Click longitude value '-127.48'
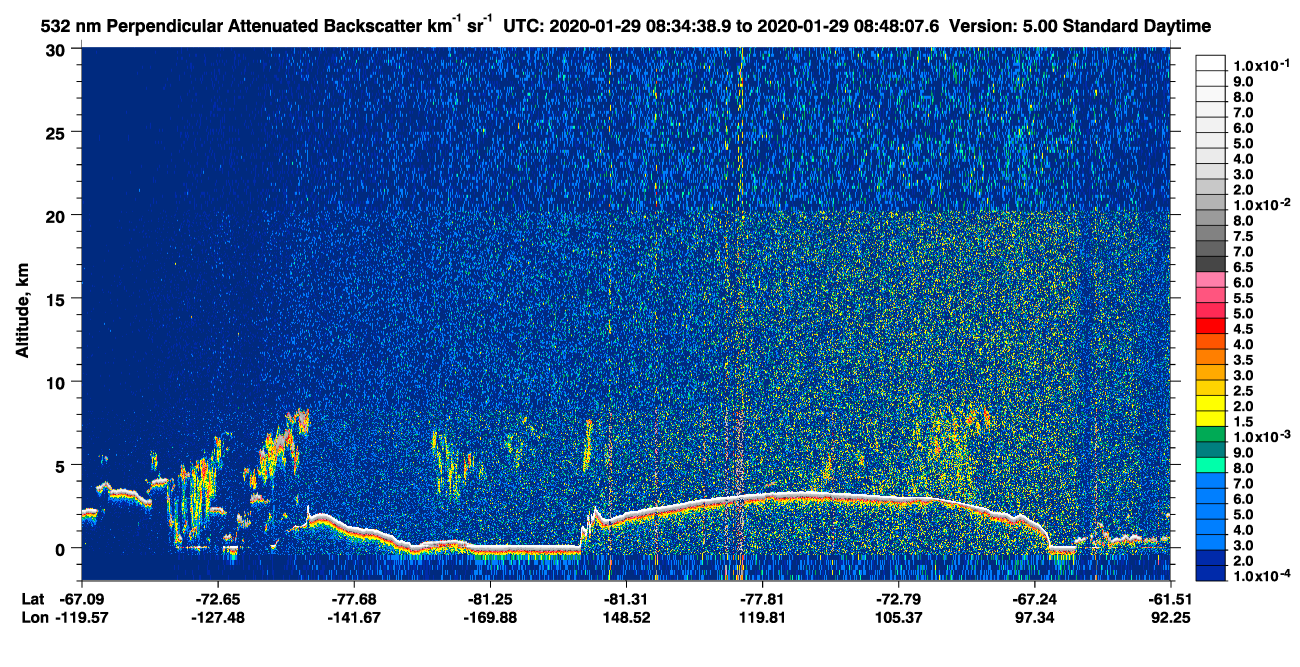The width and height of the screenshot is (1300, 667). (218, 617)
